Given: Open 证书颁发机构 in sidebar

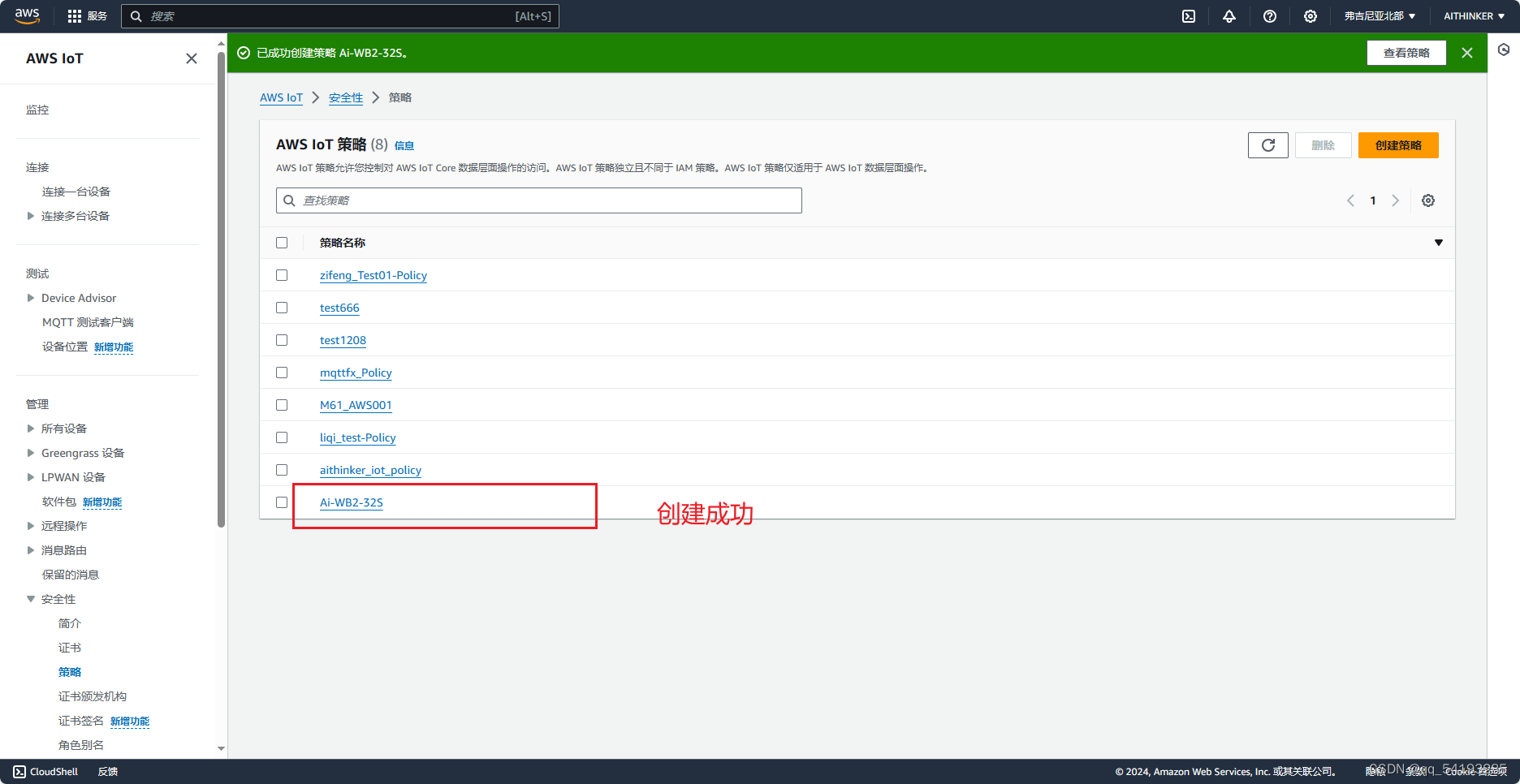Looking at the screenshot, I should 93,696.
